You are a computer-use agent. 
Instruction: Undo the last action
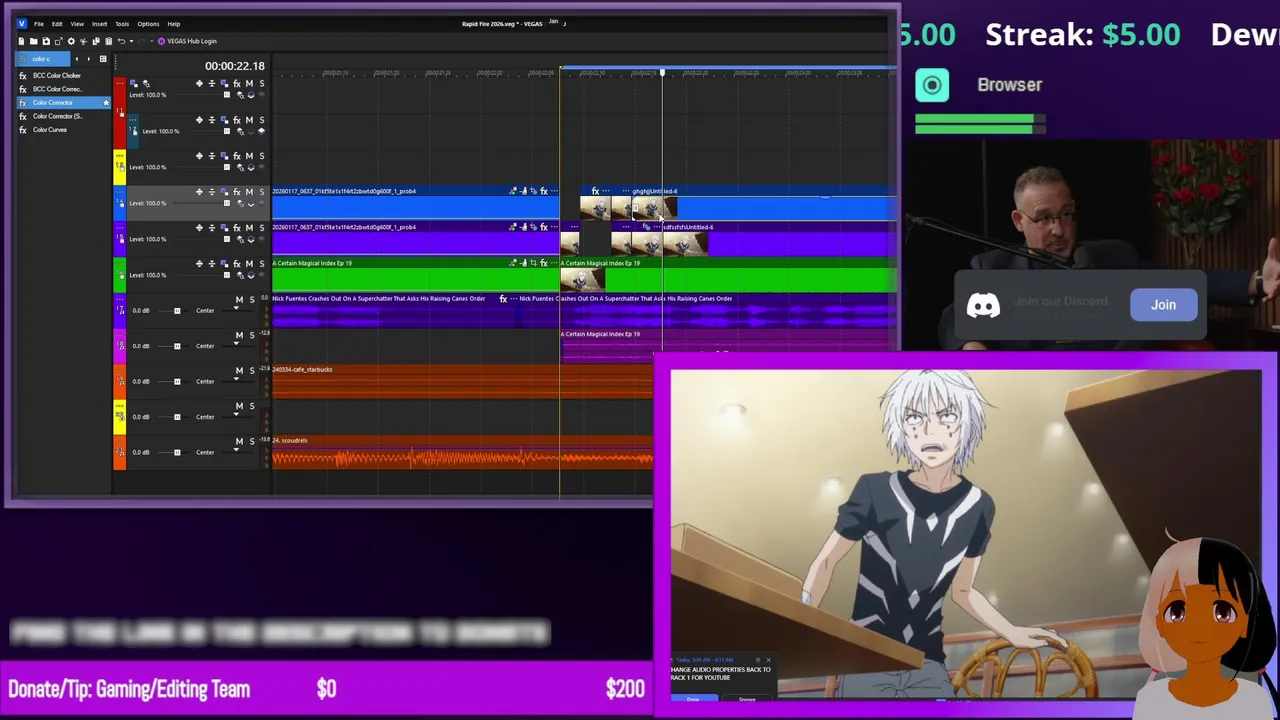coord(121,41)
